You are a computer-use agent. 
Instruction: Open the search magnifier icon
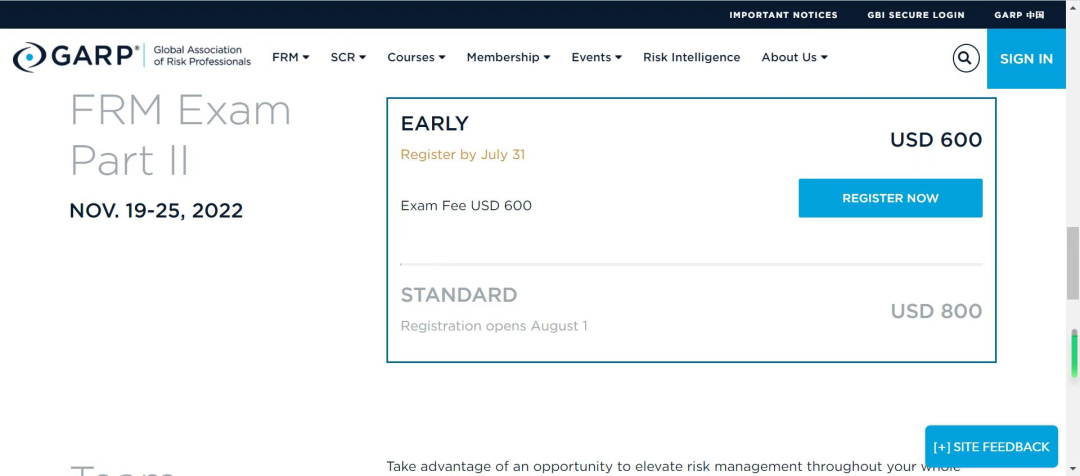tap(965, 58)
